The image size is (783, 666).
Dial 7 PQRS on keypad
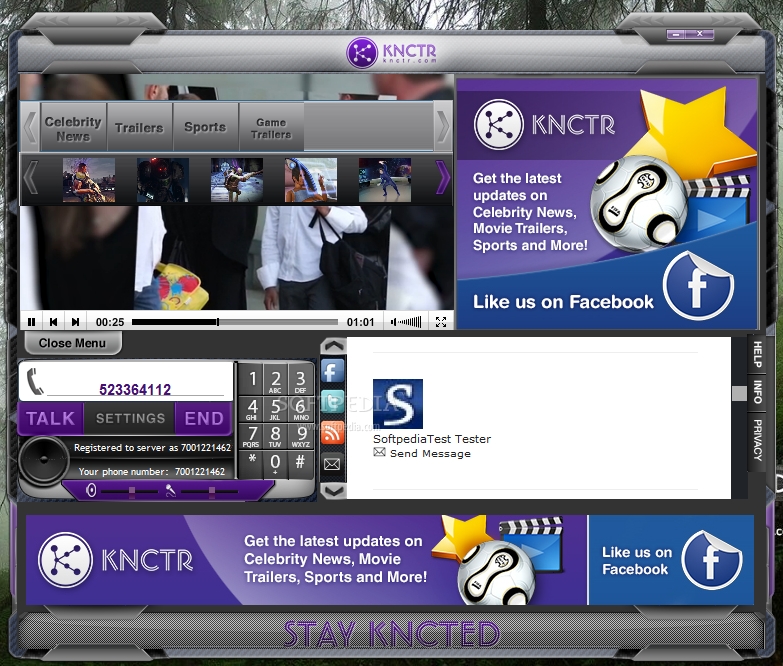[252, 436]
